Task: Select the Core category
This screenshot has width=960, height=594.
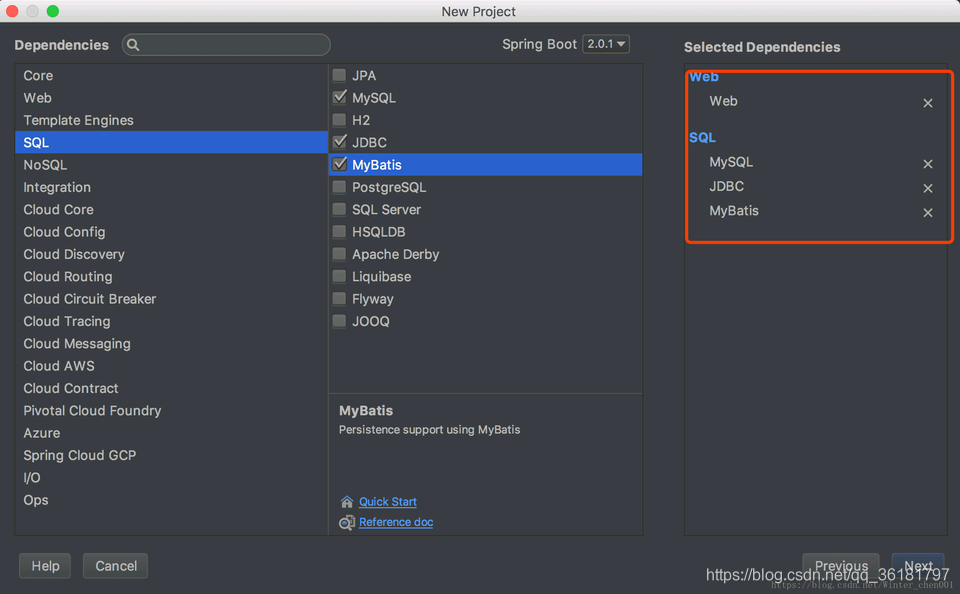Action: point(171,75)
